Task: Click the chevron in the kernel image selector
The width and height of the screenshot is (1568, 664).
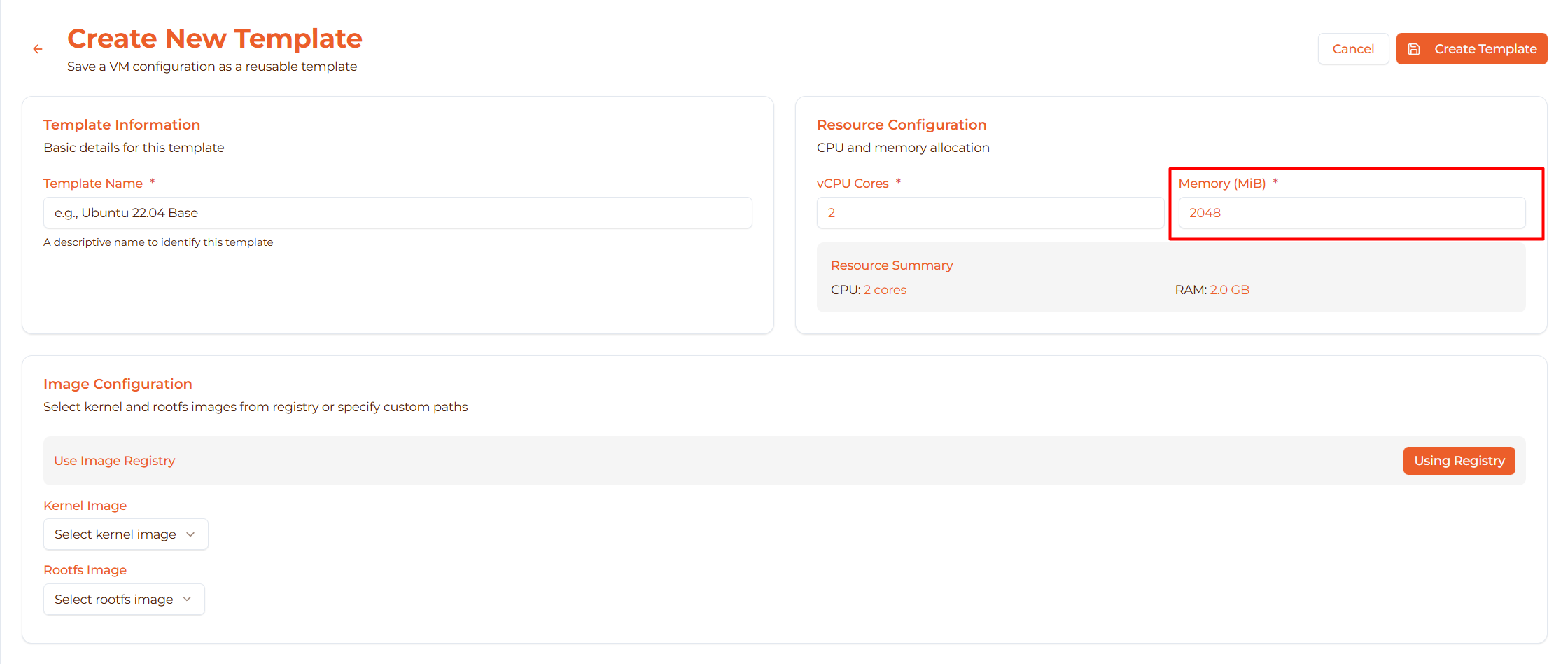Action: (190, 534)
